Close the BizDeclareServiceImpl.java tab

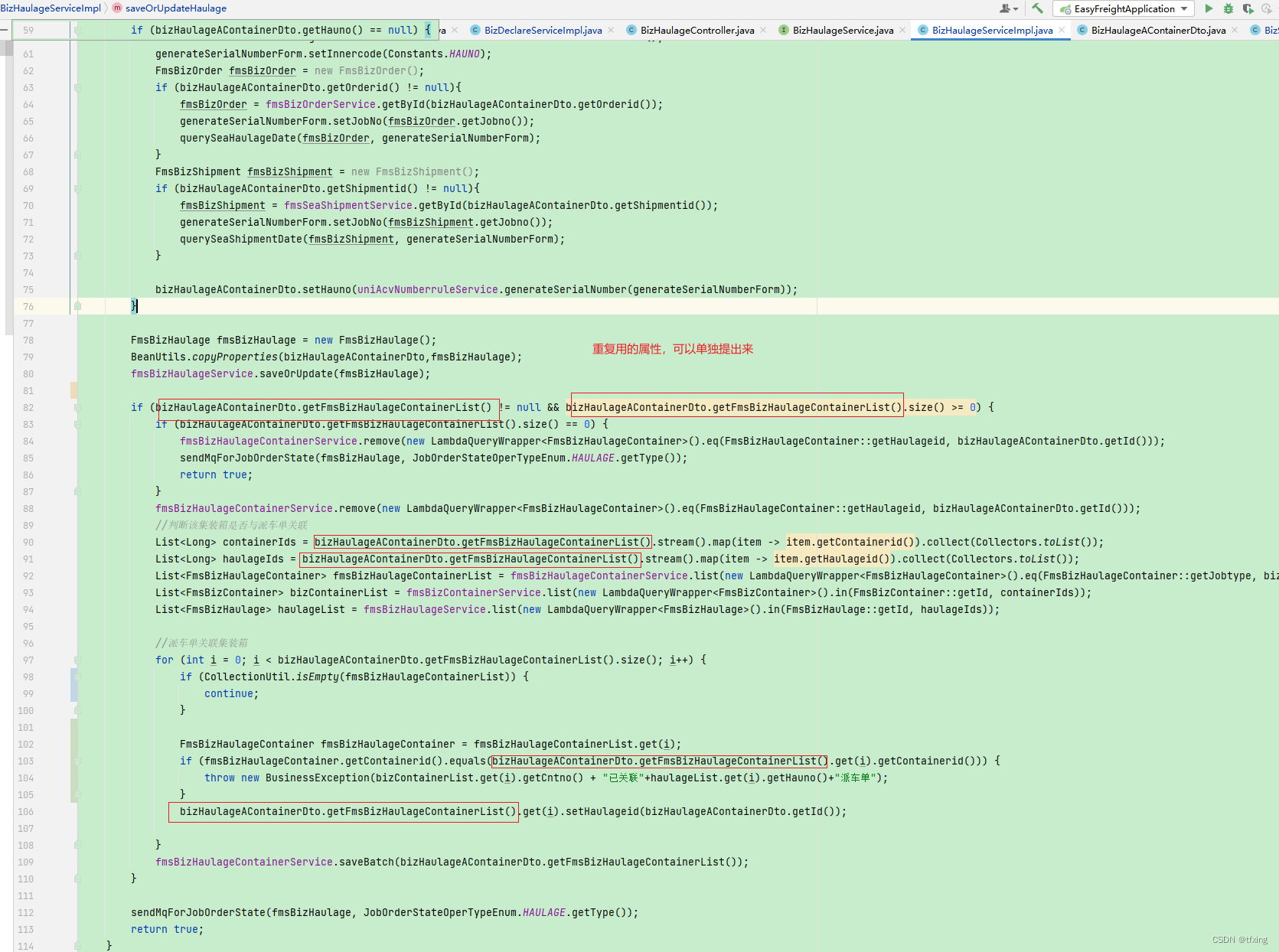611,30
